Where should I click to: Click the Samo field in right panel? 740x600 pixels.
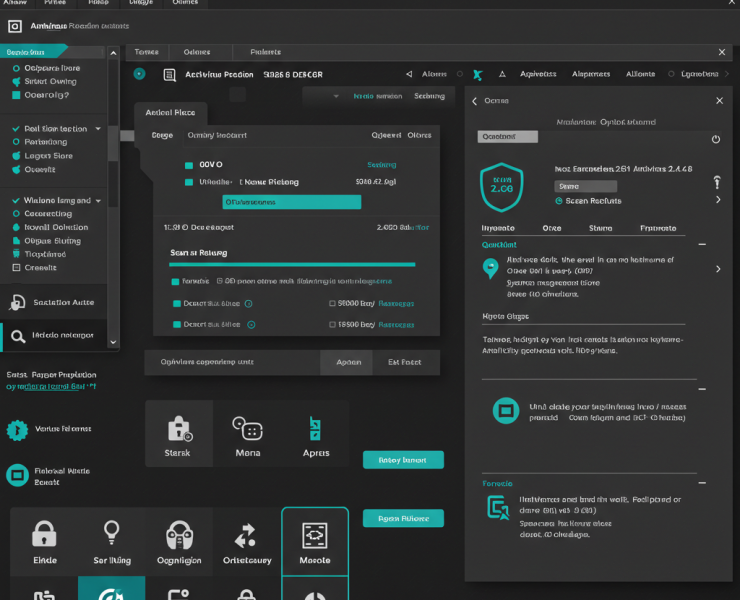click(585, 186)
